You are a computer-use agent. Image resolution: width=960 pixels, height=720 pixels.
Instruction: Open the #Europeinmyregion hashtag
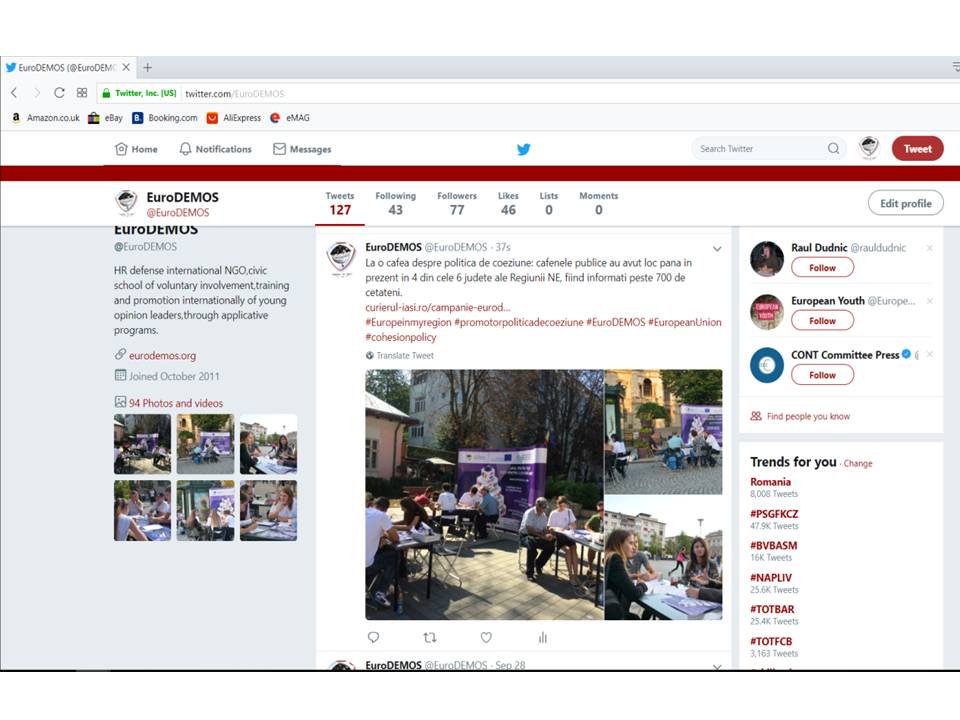pos(408,322)
